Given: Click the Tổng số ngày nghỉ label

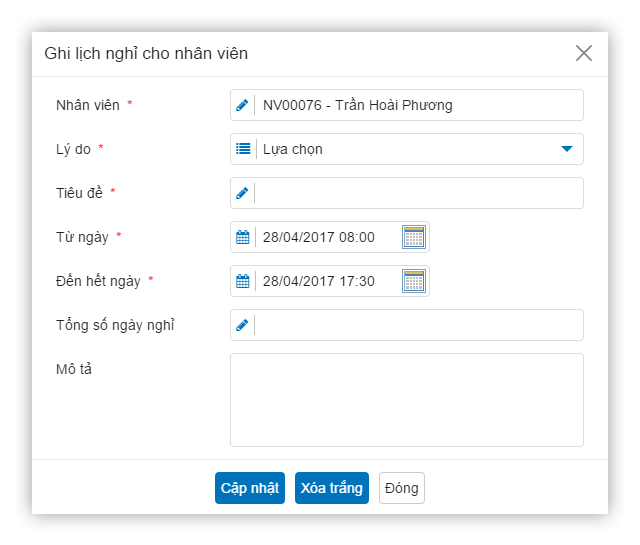Looking at the screenshot, I should tap(115, 325).
